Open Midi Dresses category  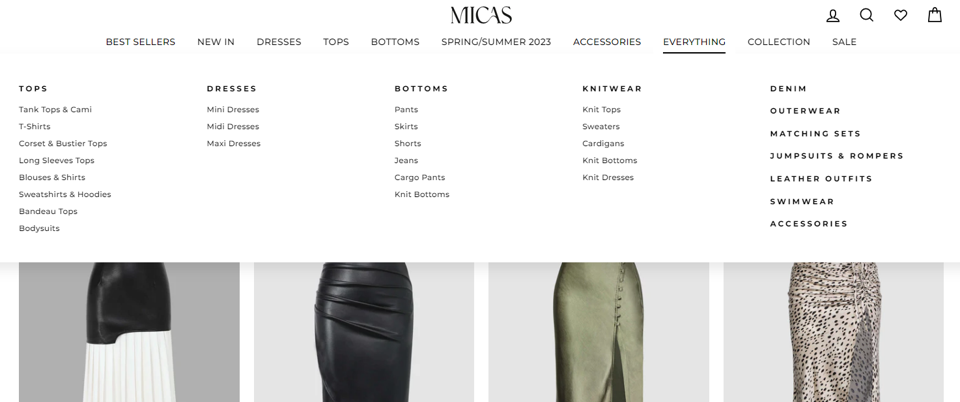[233, 127]
